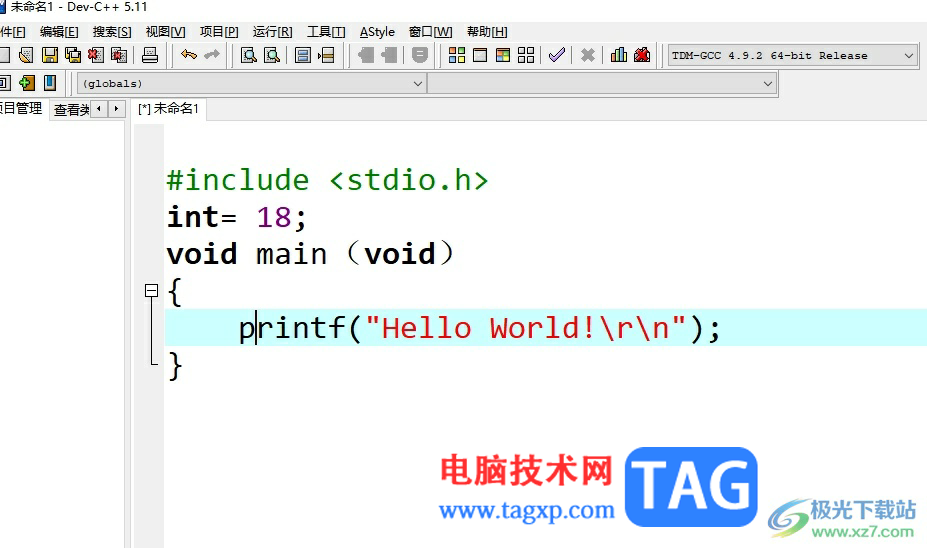Switch to the 项目管理 side tab
Screen dimensions: 927x548
tap(21, 108)
